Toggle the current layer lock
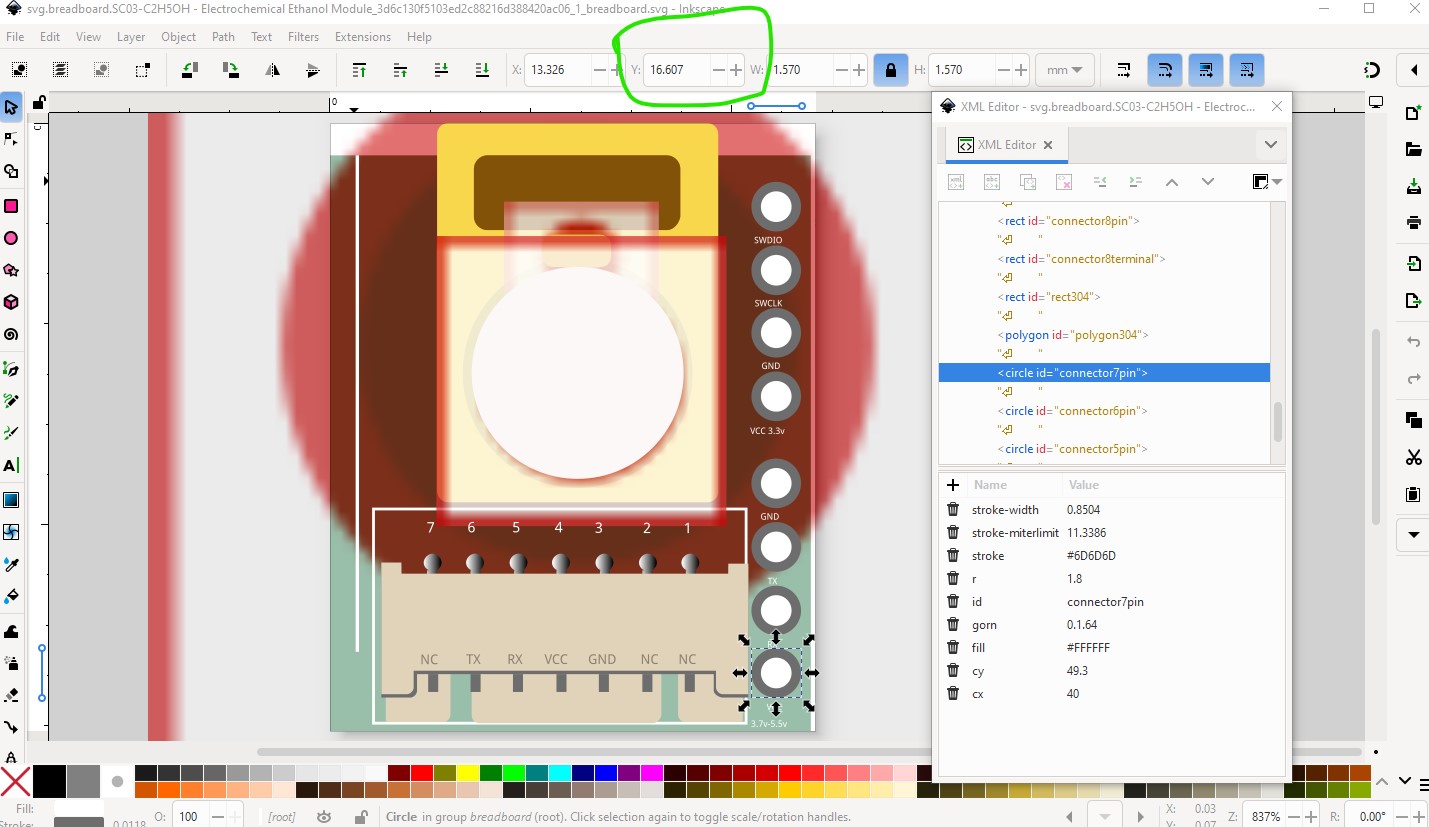Screen dimensions: 1429x827 tap(360, 817)
